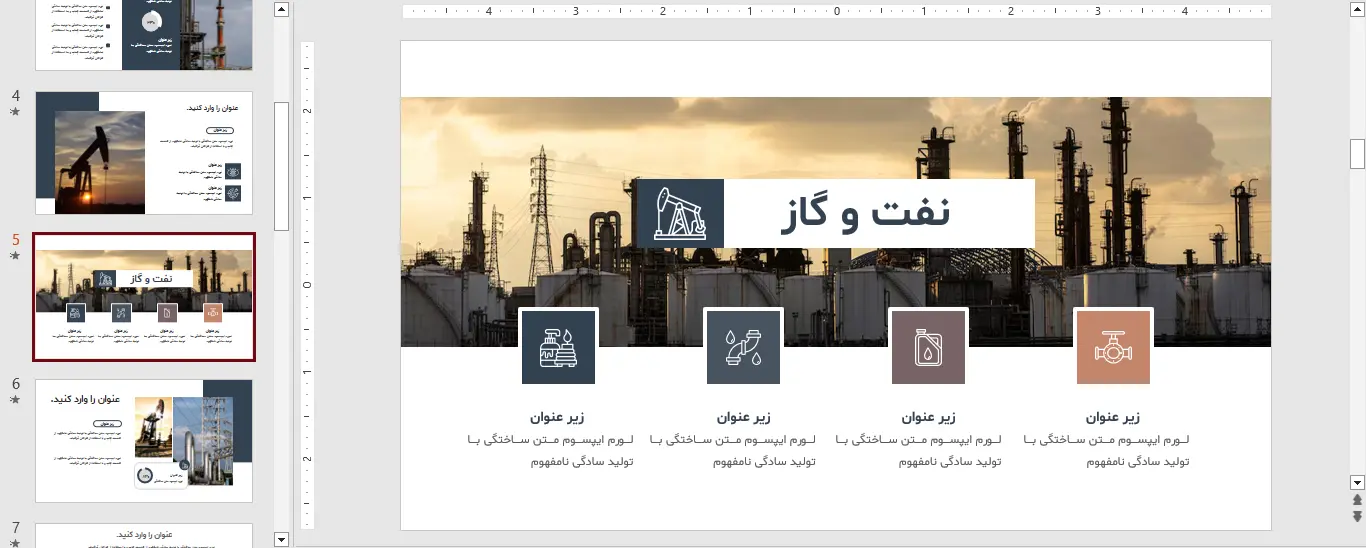The width and height of the screenshot is (1366, 548).
Task: Click the animation star under slide number 6
Action: tap(15, 399)
